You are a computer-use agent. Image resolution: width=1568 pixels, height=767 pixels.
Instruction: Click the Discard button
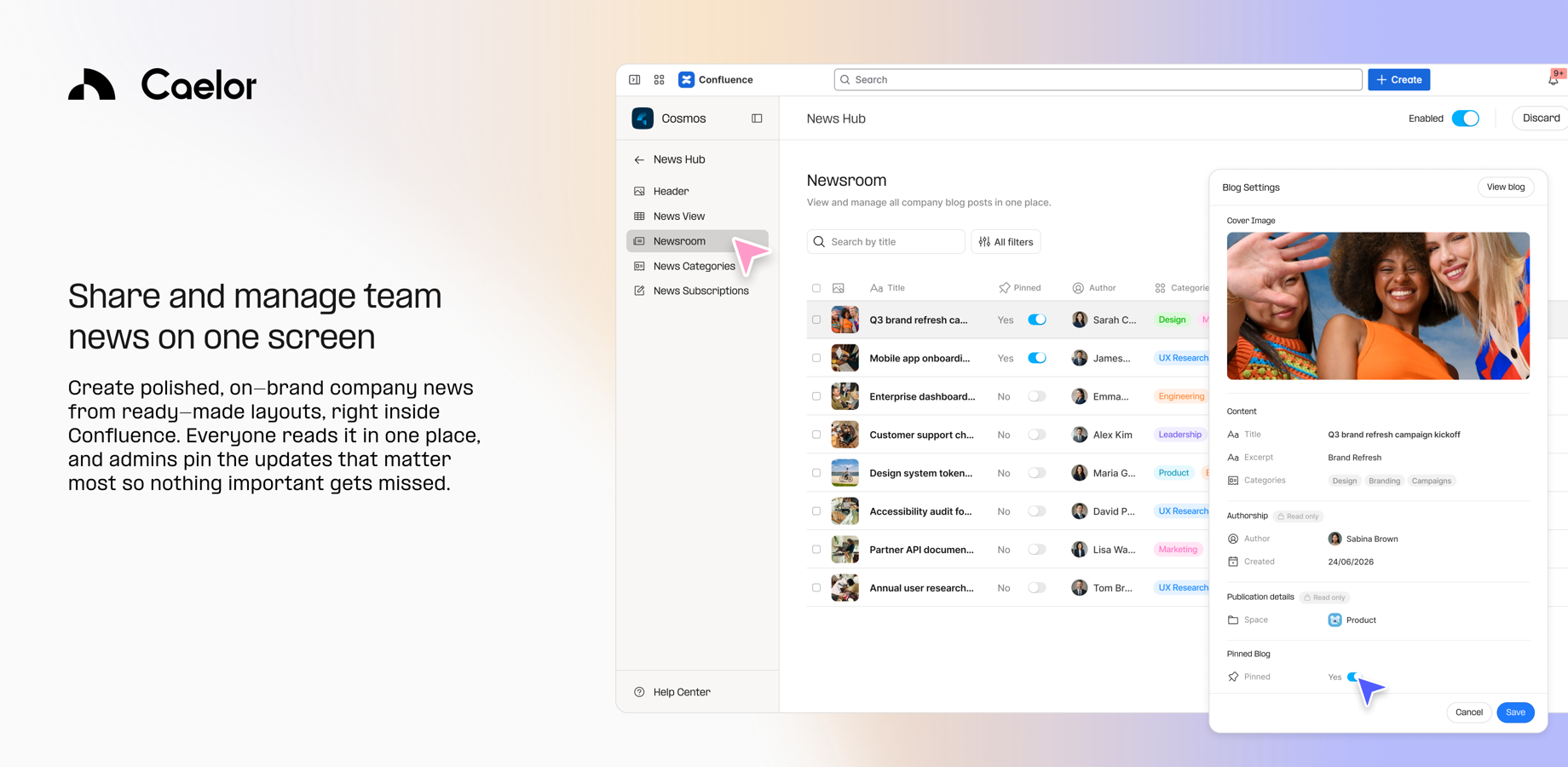(x=1541, y=118)
